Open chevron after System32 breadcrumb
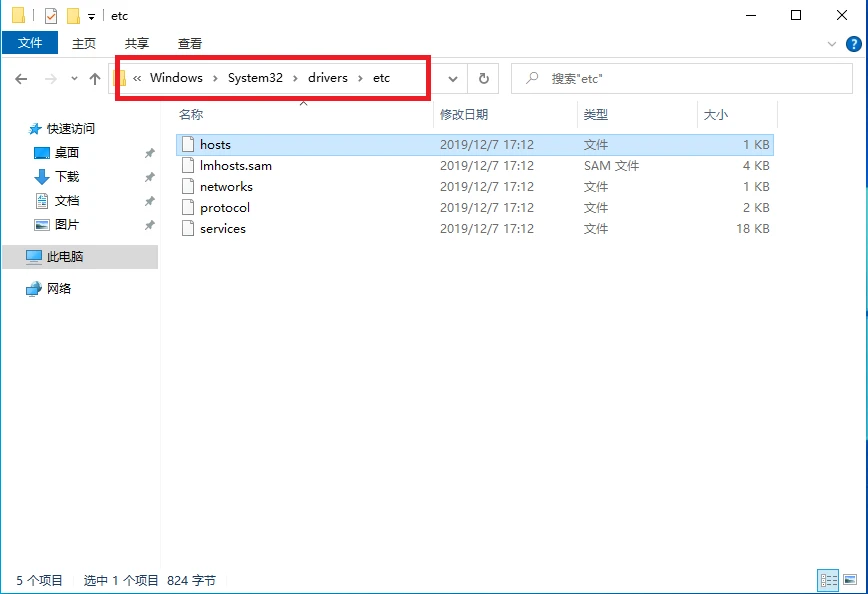 click(x=296, y=79)
